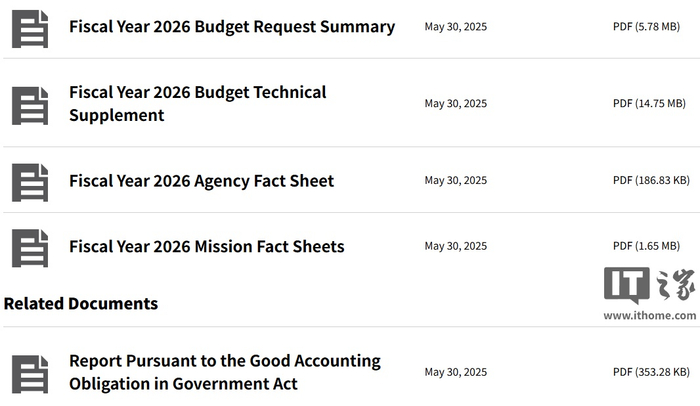Click document icon beside Agency Fact Sheet
700x406 pixels.
[30, 181]
